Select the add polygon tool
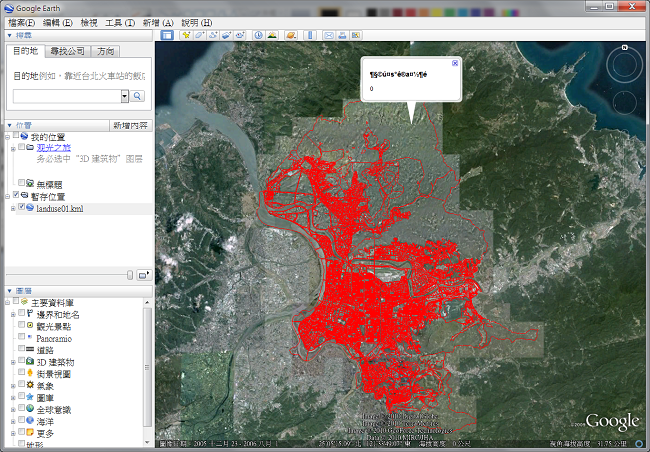The width and height of the screenshot is (650, 452). [200, 35]
